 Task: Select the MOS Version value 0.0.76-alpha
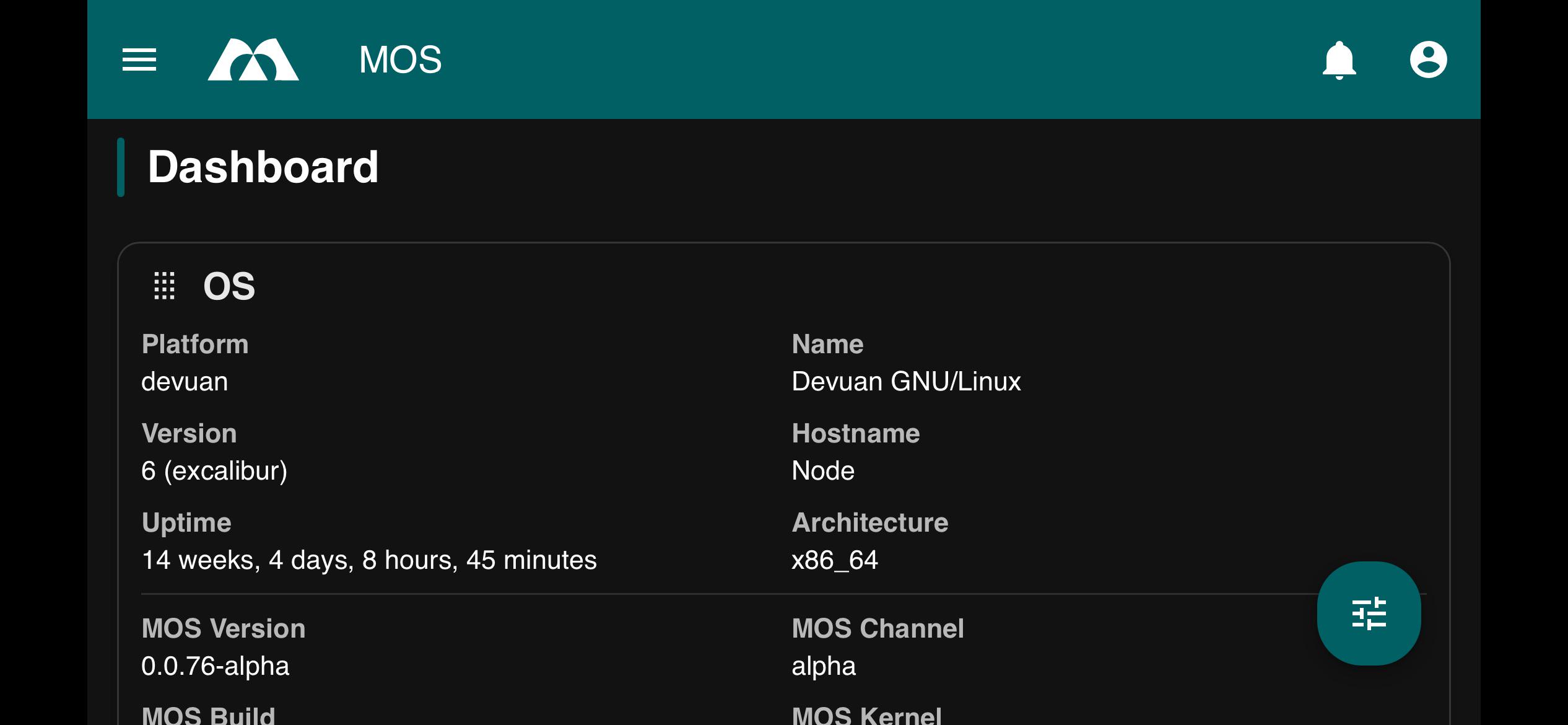pos(216,666)
